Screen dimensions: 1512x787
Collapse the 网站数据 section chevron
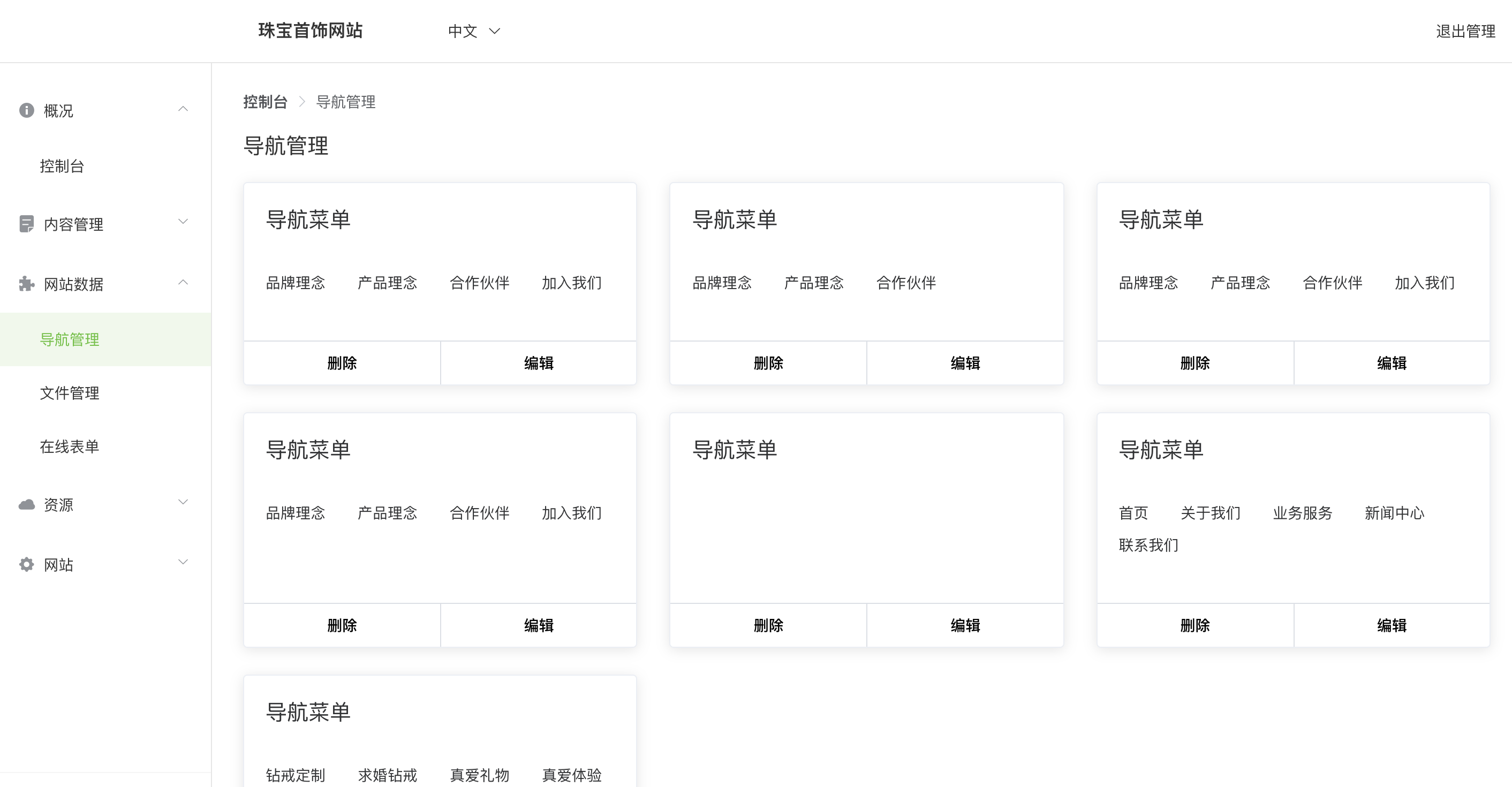[183, 282]
